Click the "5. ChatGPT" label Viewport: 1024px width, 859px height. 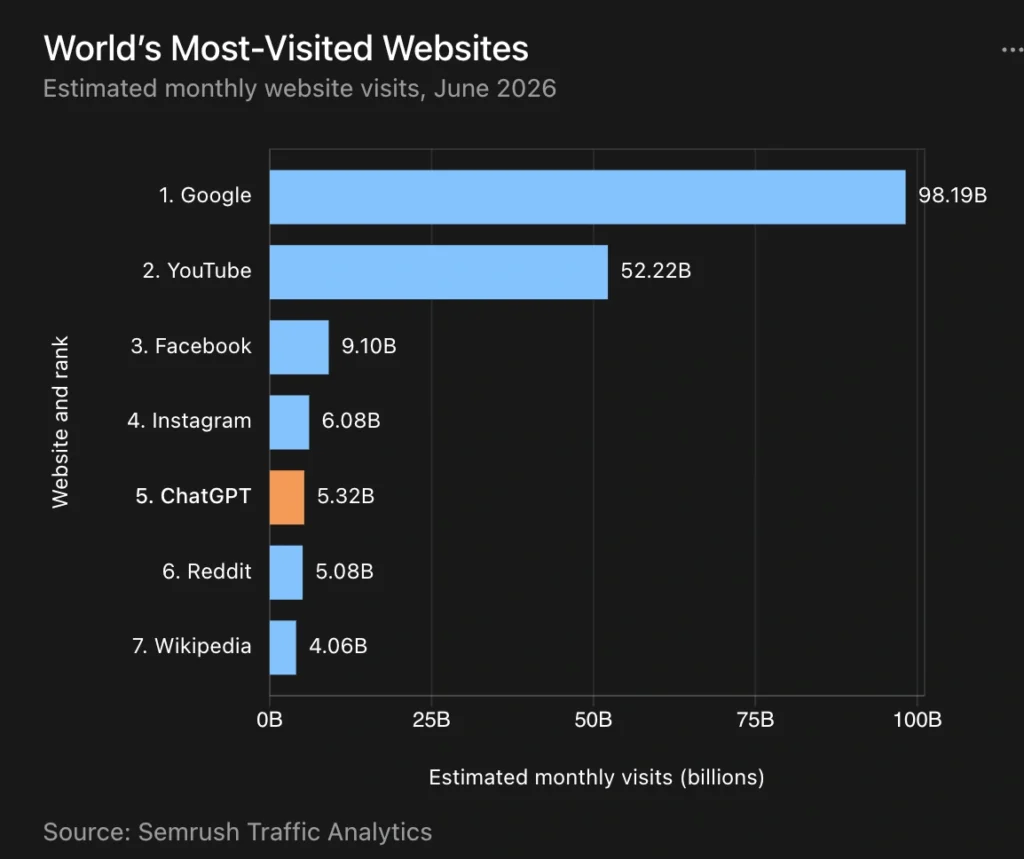click(193, 496)
